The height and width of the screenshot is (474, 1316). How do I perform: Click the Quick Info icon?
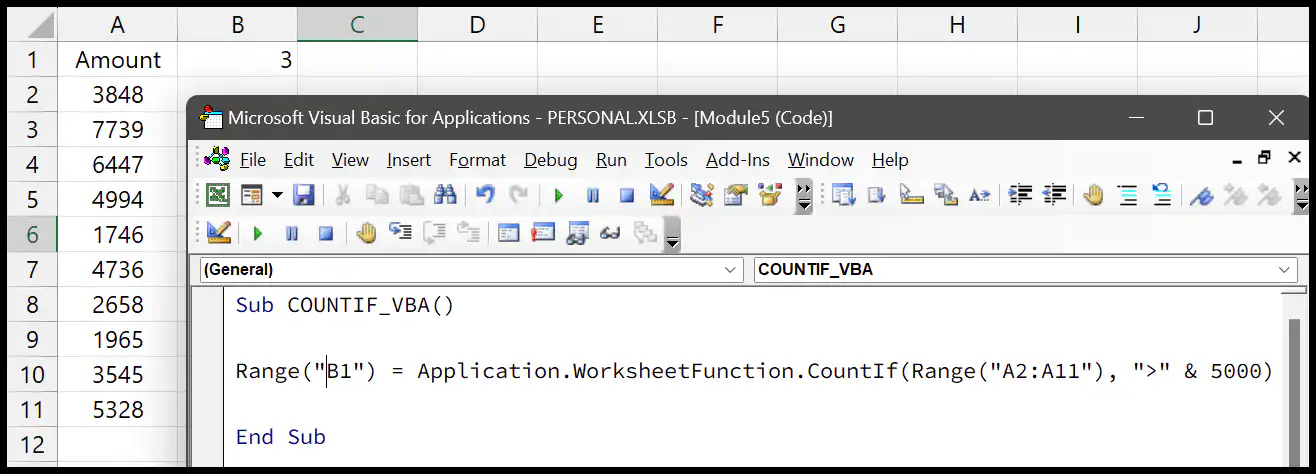pos(911,196)
